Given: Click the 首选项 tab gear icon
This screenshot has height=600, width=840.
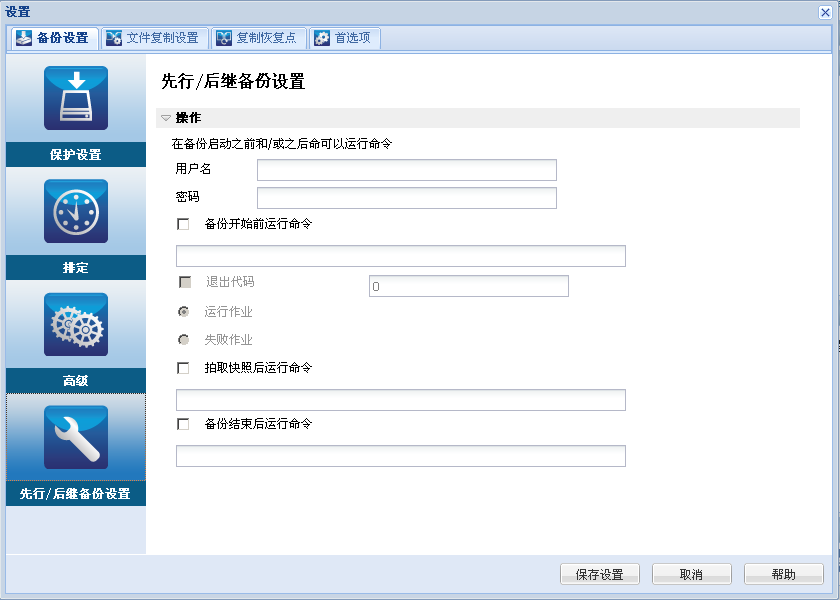Looking at the screenshot, I should point(321,38).
